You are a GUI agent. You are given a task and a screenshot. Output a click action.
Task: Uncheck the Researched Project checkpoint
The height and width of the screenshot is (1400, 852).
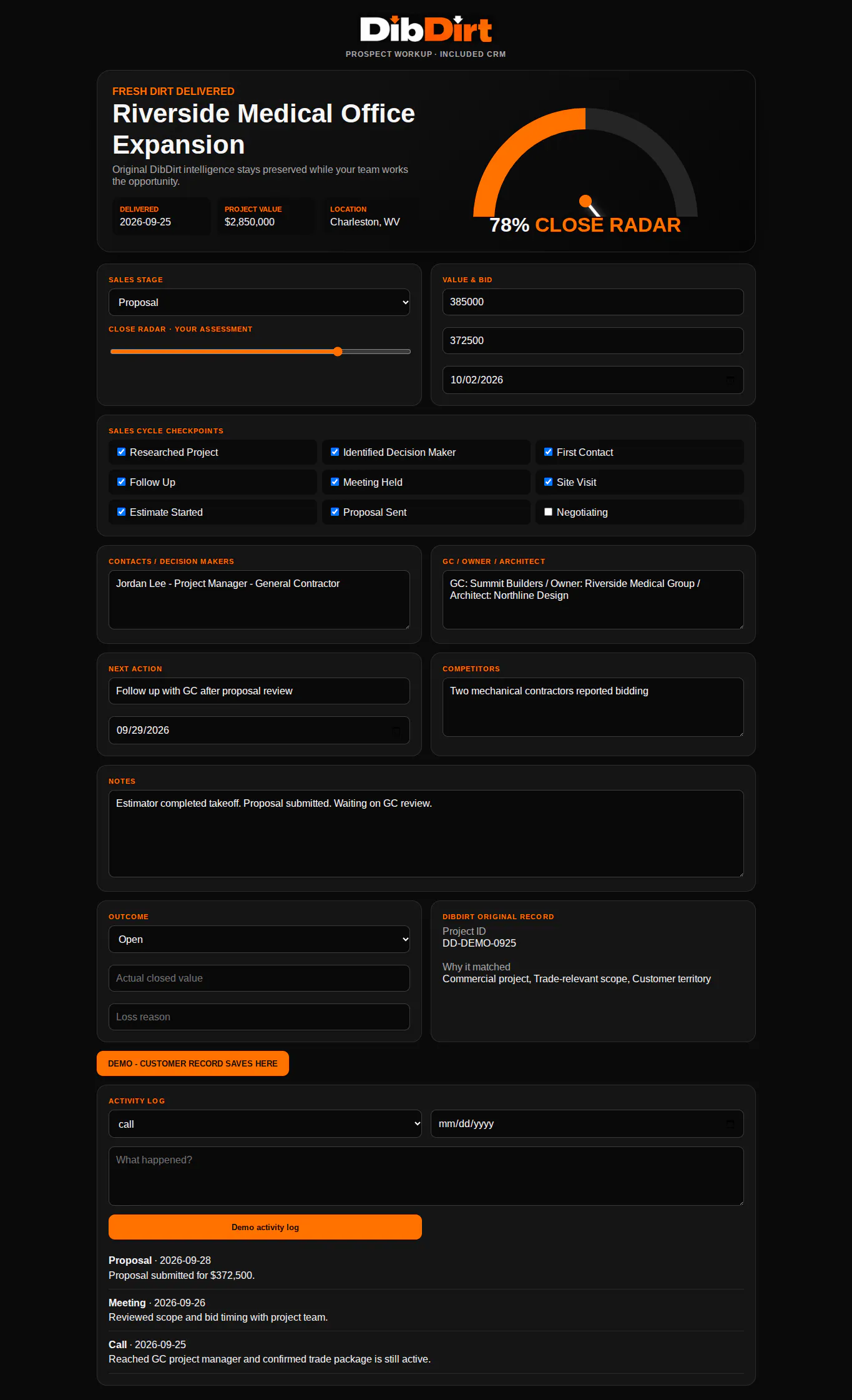(121, 452)
